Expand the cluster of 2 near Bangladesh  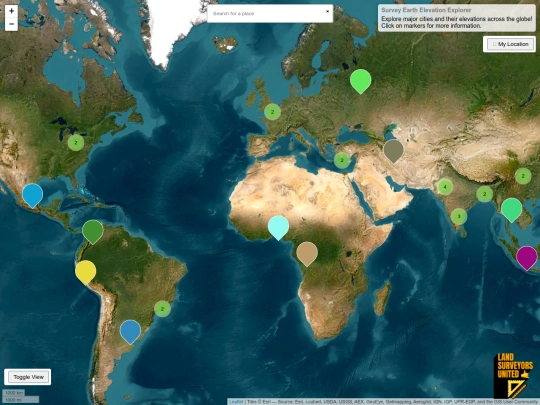pyautogui.click(x=485, y=194)
